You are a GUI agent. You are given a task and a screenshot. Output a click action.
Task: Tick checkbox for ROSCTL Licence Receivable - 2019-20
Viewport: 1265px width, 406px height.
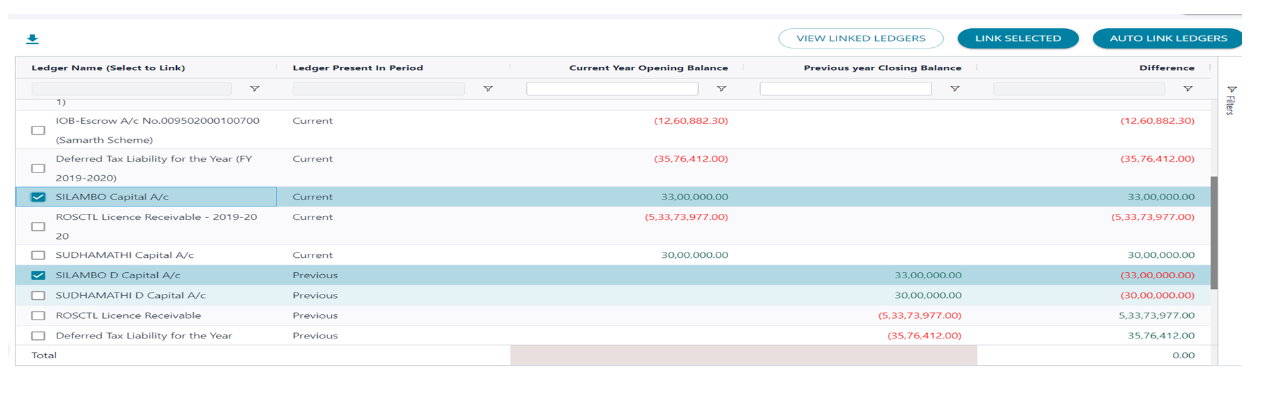coord(38,227)
